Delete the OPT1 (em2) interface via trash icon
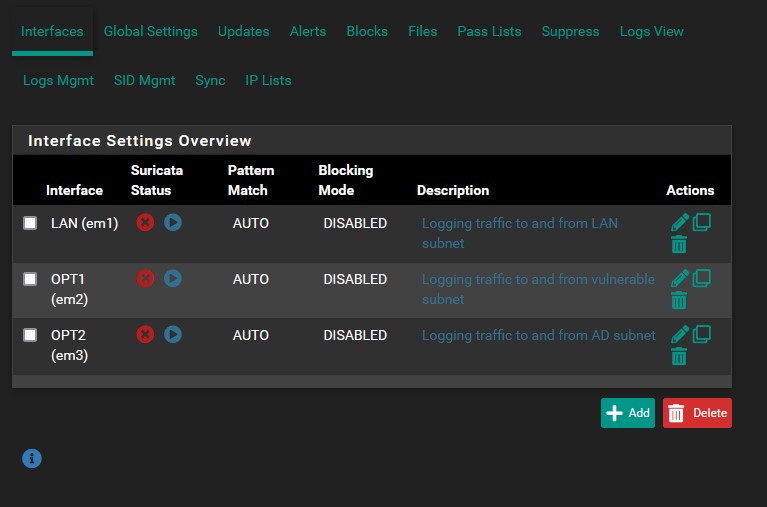Image resolution: width=767 pixels, height=507 pixels. click(x=679, y=300)
